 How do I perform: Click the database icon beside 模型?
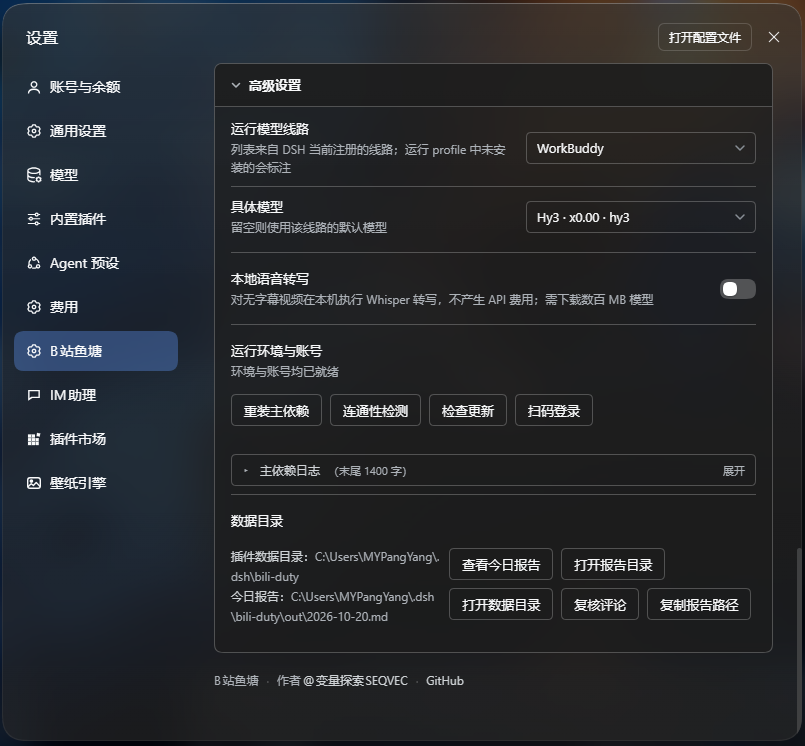[34, 175]
